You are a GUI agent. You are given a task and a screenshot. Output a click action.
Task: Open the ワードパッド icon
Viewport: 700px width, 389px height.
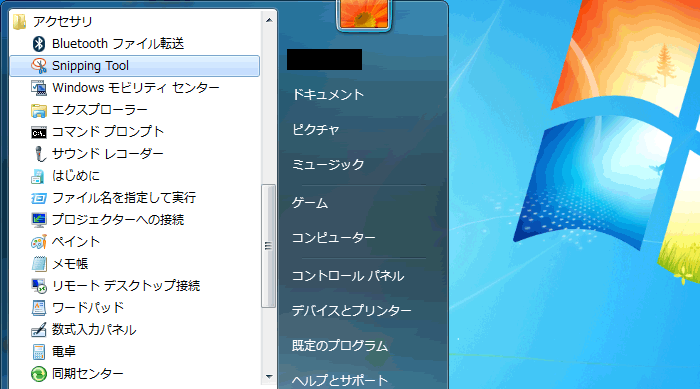tap(39, 308)
